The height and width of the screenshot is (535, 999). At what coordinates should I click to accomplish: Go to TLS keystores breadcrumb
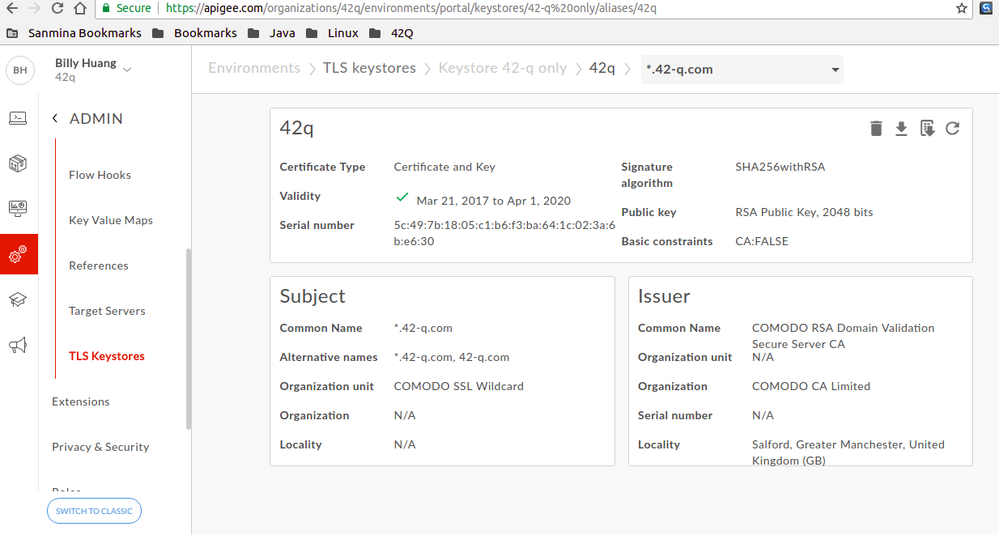(370, 68)
